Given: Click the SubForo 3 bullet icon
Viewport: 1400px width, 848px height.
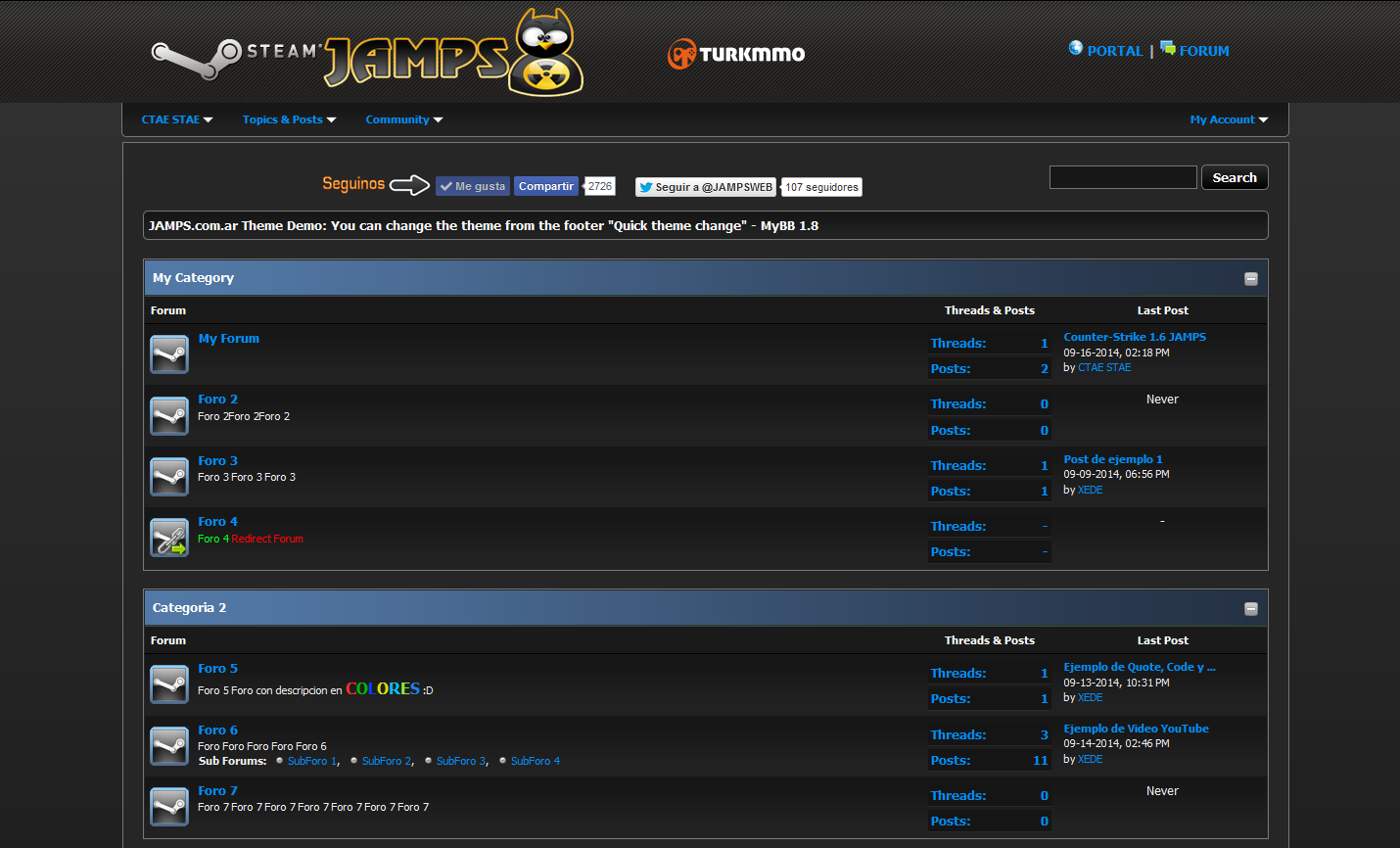Looking at the screenshot, I should [428, 761].
